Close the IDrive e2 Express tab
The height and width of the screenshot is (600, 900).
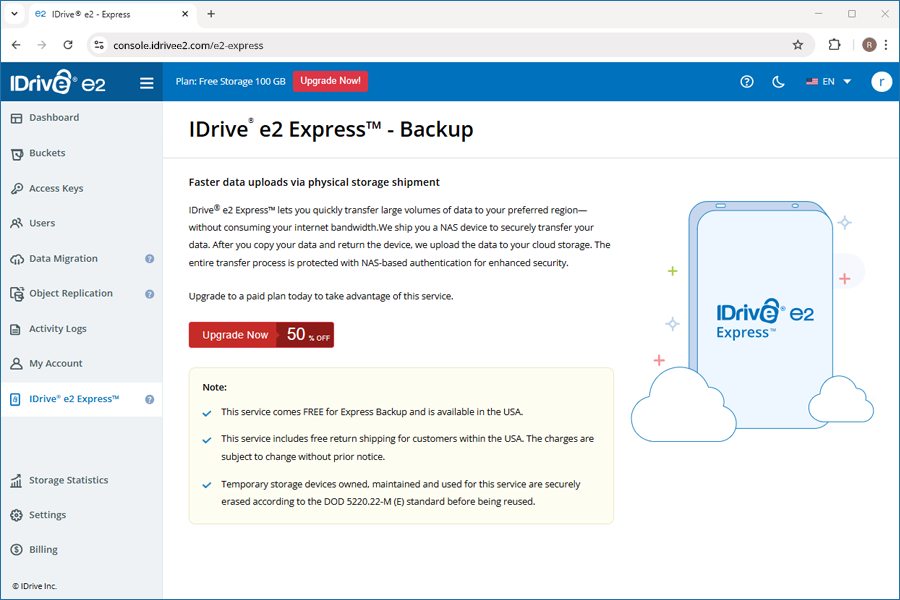tap(185, 14)
